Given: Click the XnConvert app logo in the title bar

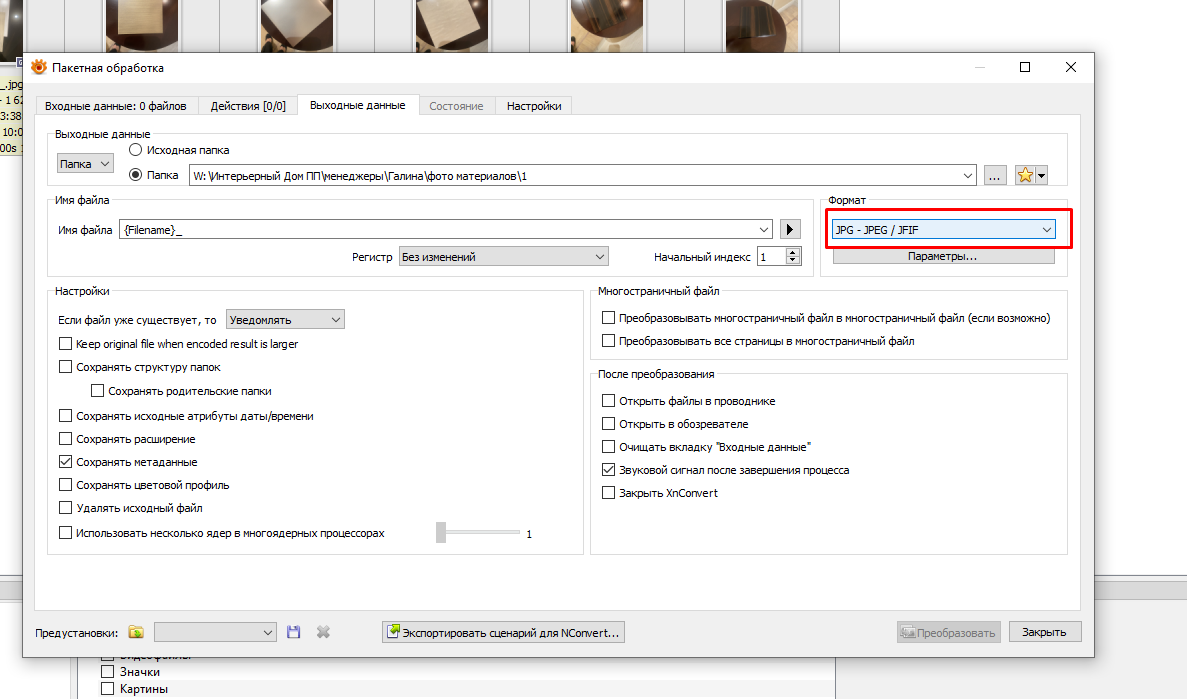Looking at the screenshot, I should [x=39, y=67].
